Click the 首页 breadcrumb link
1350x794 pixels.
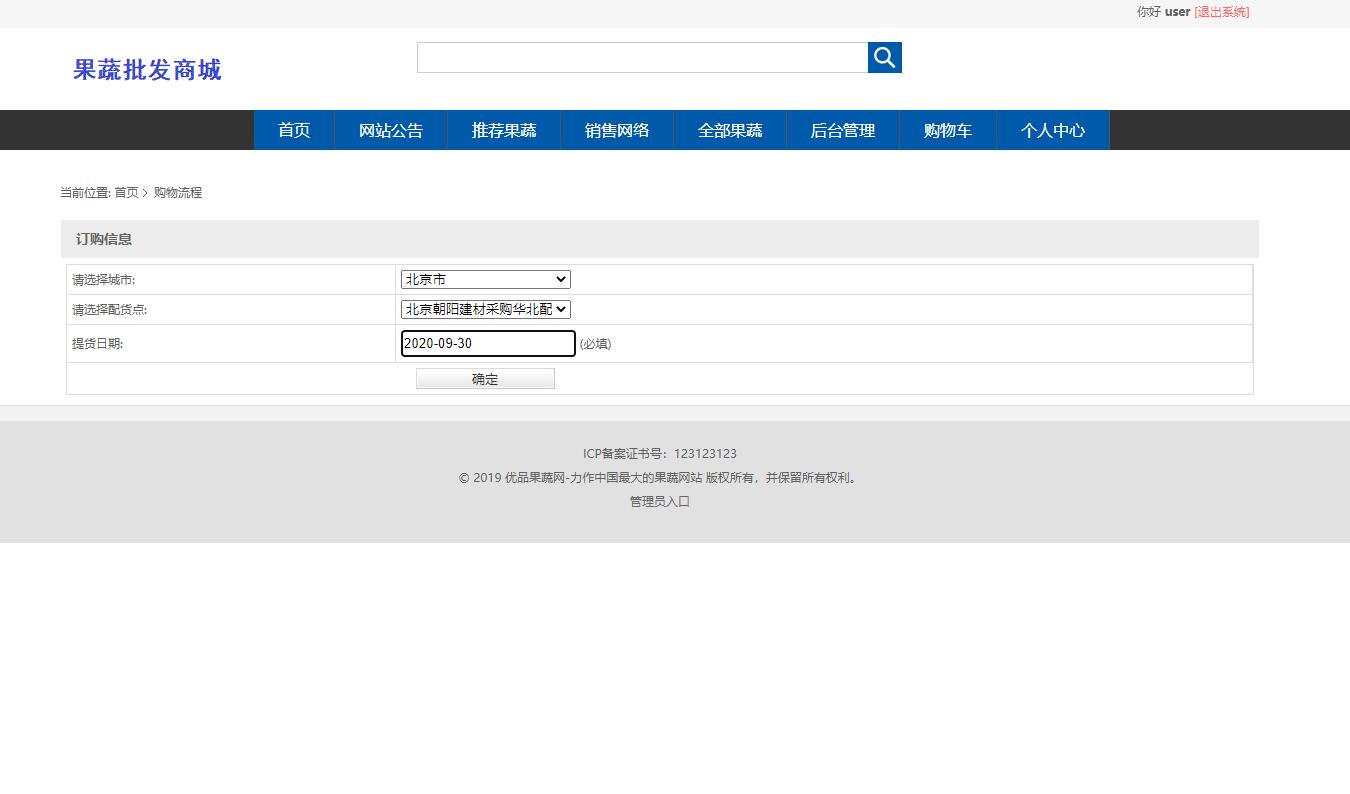[125, 192]
